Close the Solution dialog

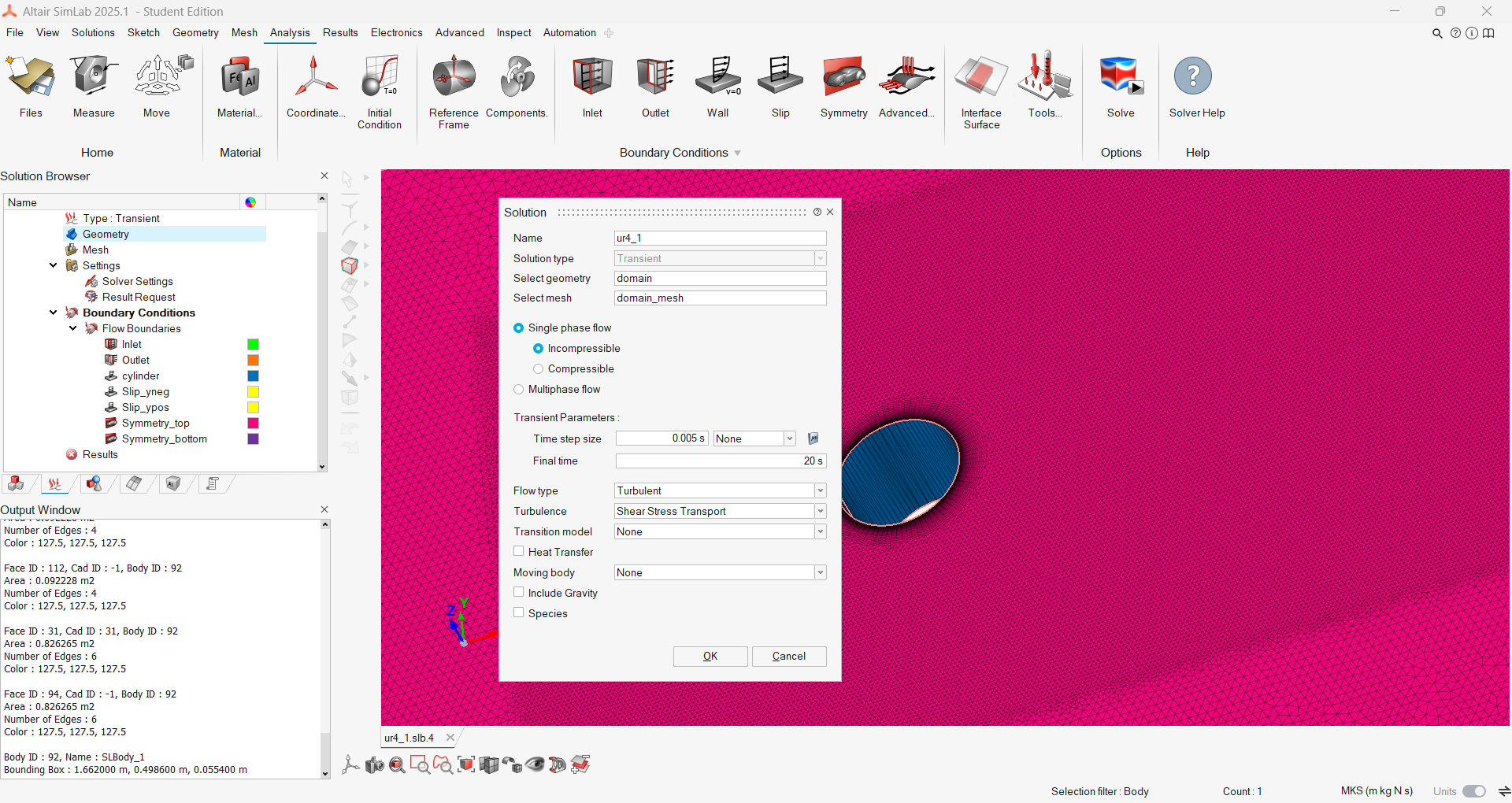point(830,212)
